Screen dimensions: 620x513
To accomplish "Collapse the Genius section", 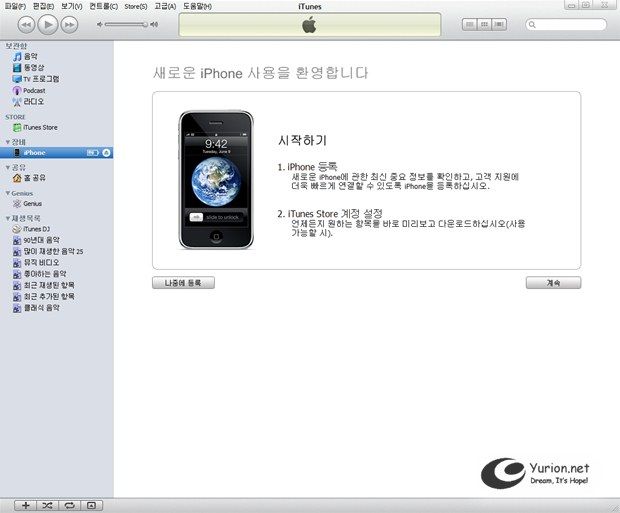I will coord(8,193).
